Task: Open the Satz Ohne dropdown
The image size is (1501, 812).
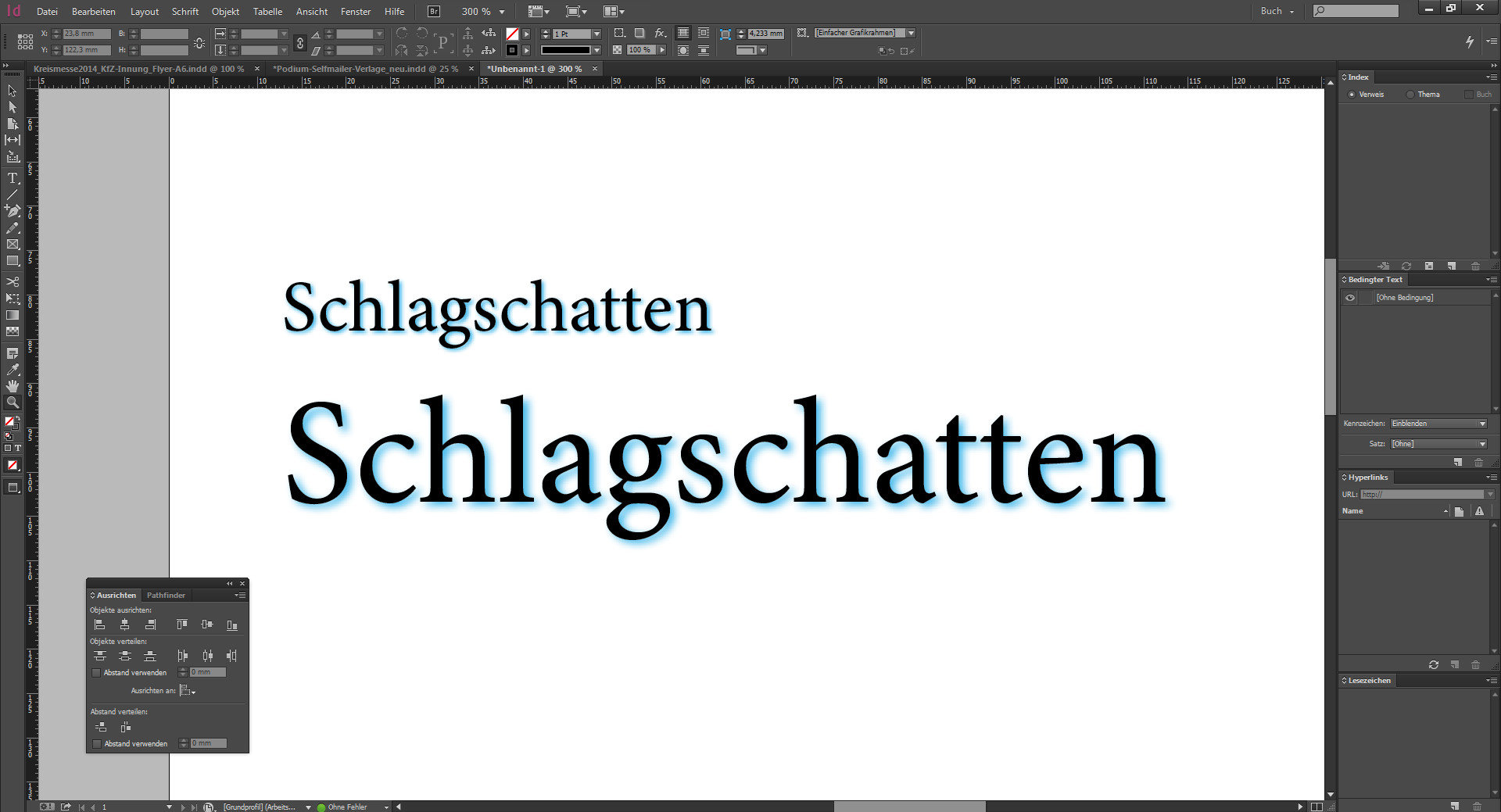Action: click(x=1481, y=444)
